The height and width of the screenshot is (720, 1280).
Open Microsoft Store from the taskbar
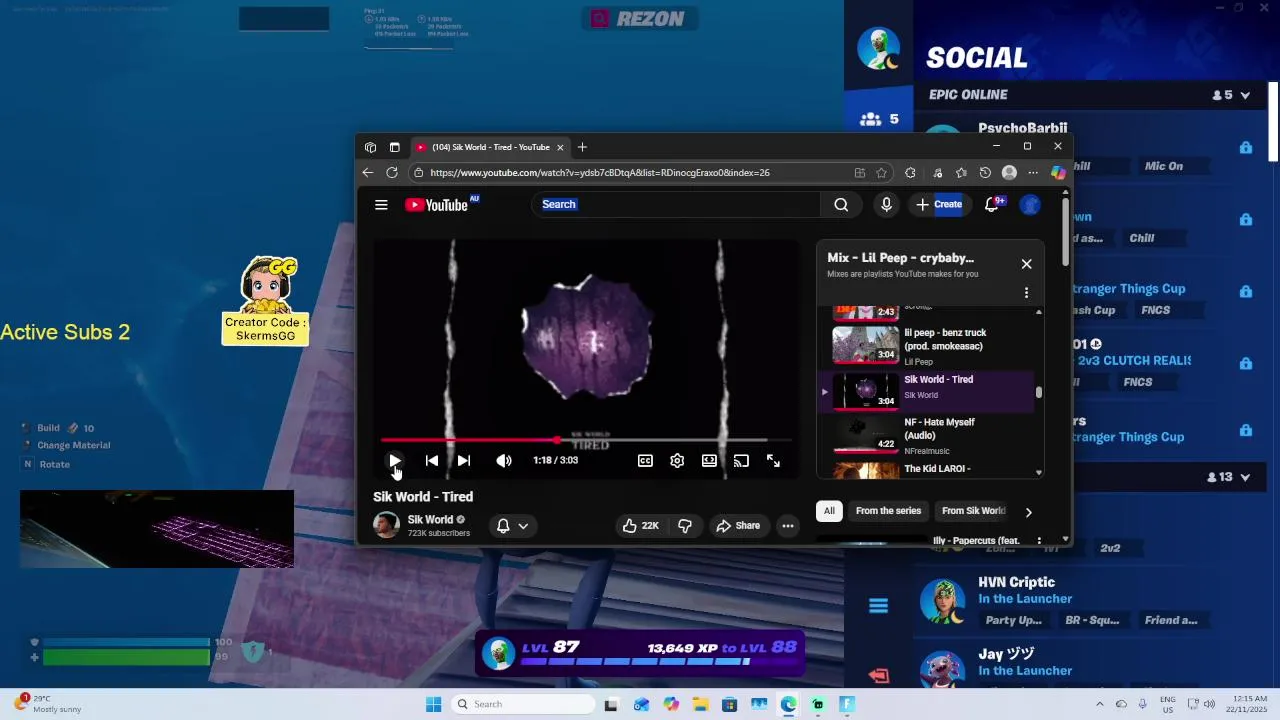tap(730, 704)
